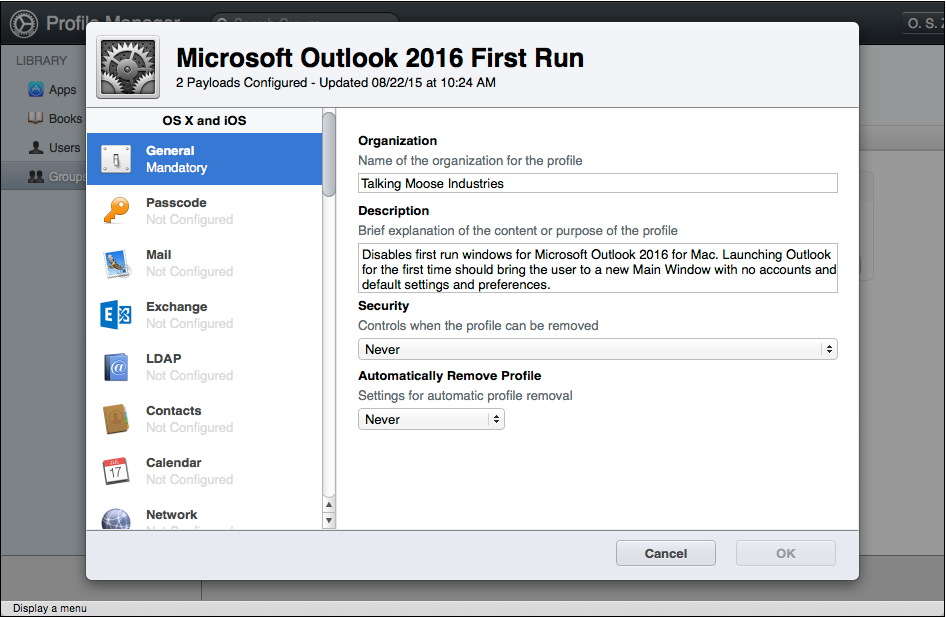Open the Contacts payload settings
This screenshot has width=946, height=617.
205,419
